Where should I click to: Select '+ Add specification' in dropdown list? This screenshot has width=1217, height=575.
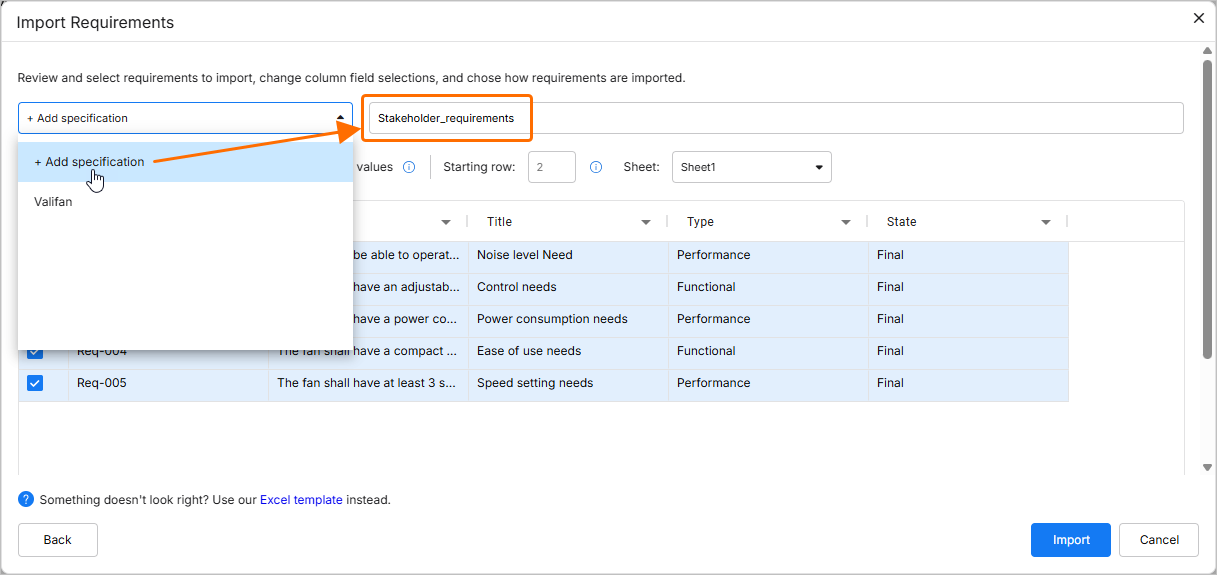[x=185, y=162]
